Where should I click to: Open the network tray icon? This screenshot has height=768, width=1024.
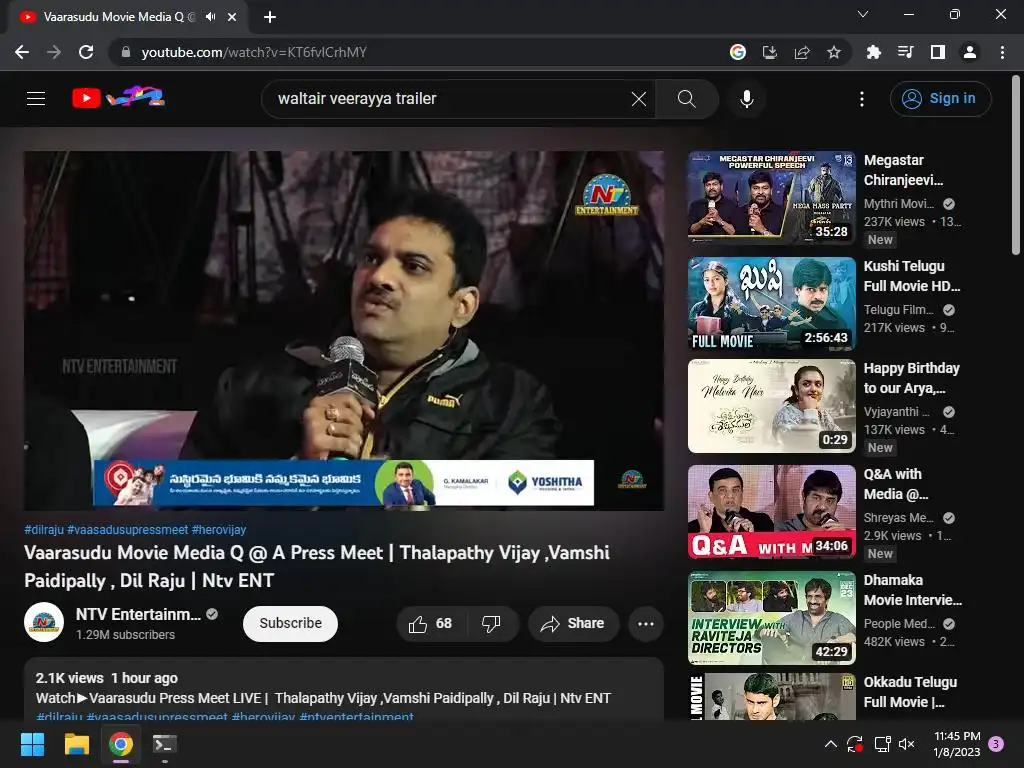(x=882, y=744)
